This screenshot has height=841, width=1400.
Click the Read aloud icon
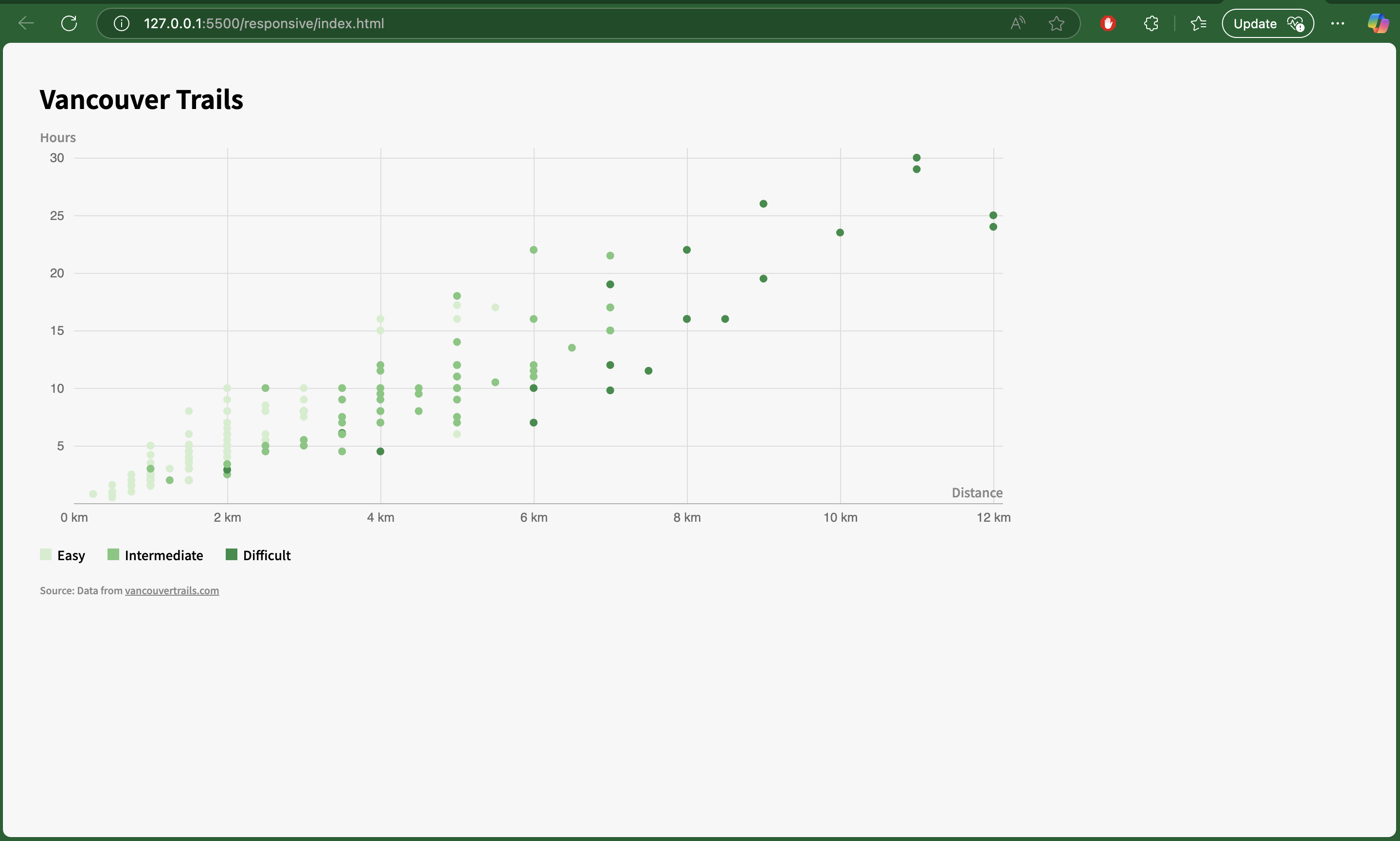coord(1018,23)
